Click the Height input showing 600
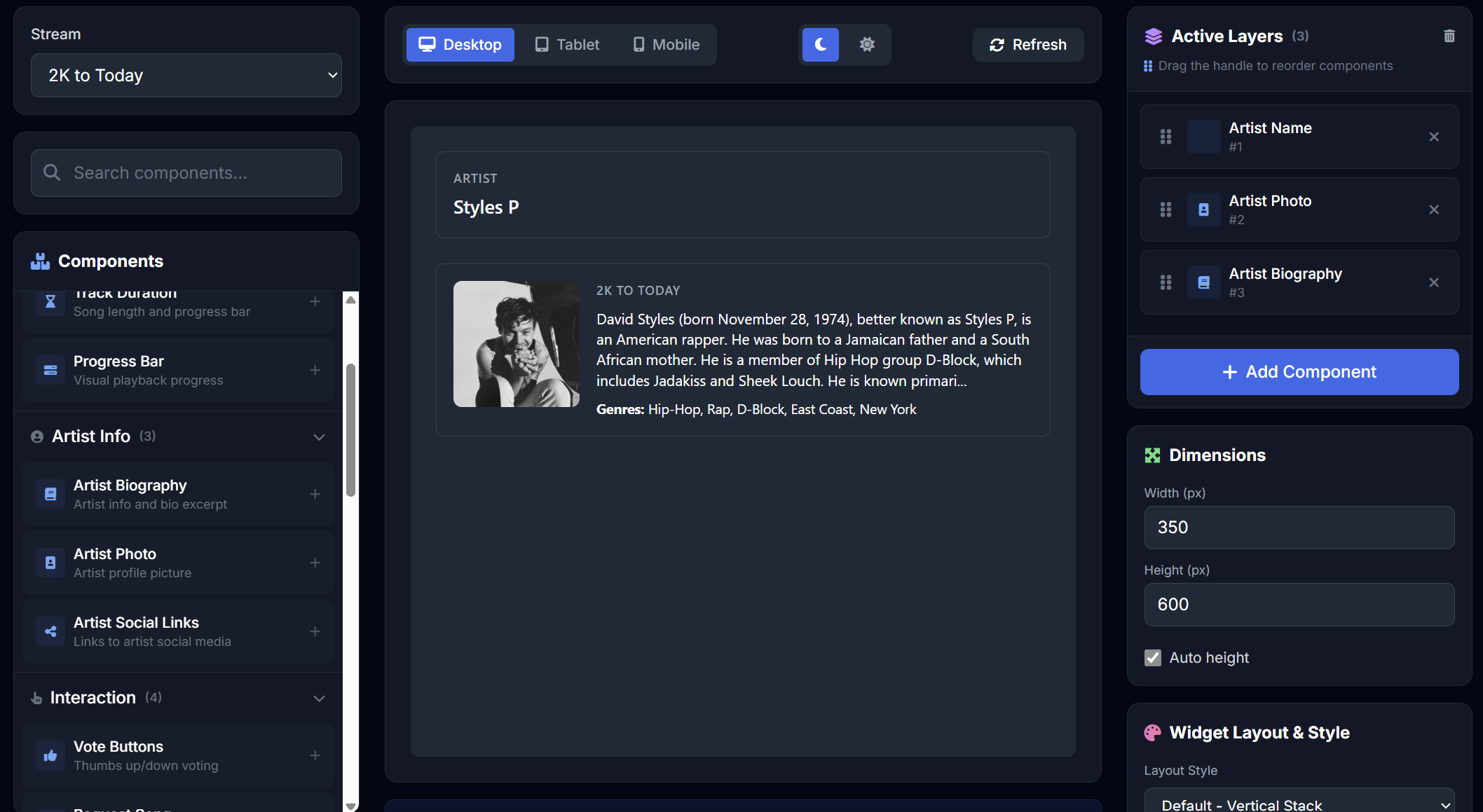 [1299, 604]
